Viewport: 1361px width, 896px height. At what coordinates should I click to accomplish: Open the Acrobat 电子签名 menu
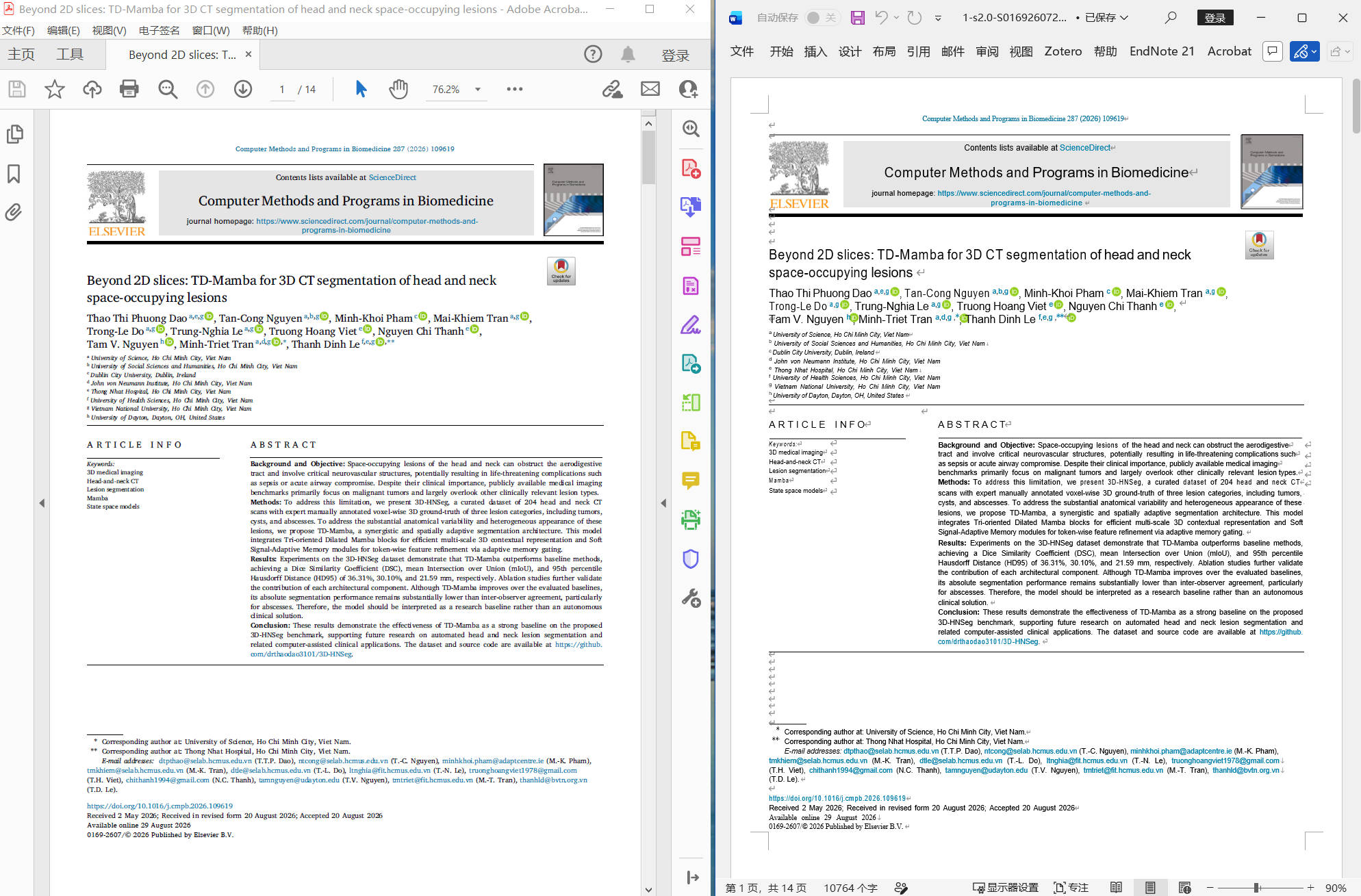(159, 31)
